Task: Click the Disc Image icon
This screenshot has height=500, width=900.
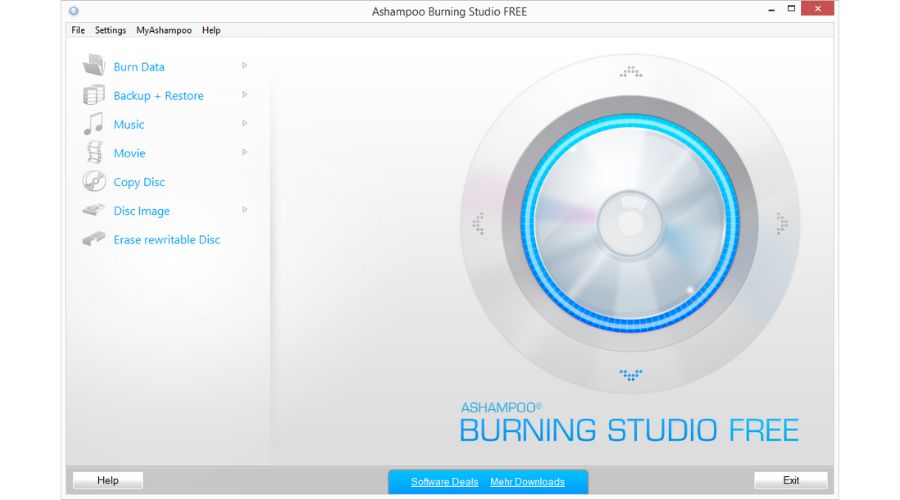Action: pos(94,210)
